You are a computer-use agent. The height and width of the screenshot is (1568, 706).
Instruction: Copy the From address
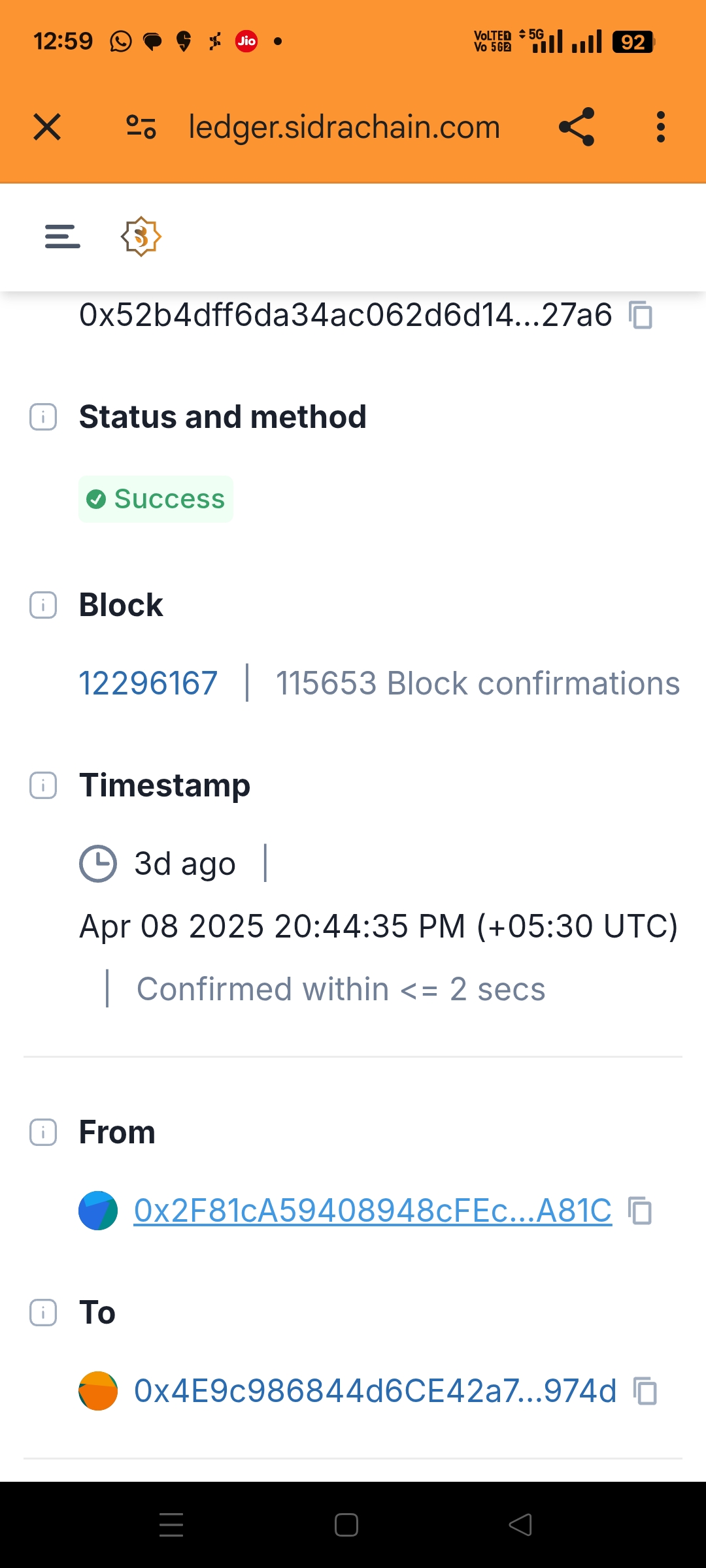(x=640, y=1211)
